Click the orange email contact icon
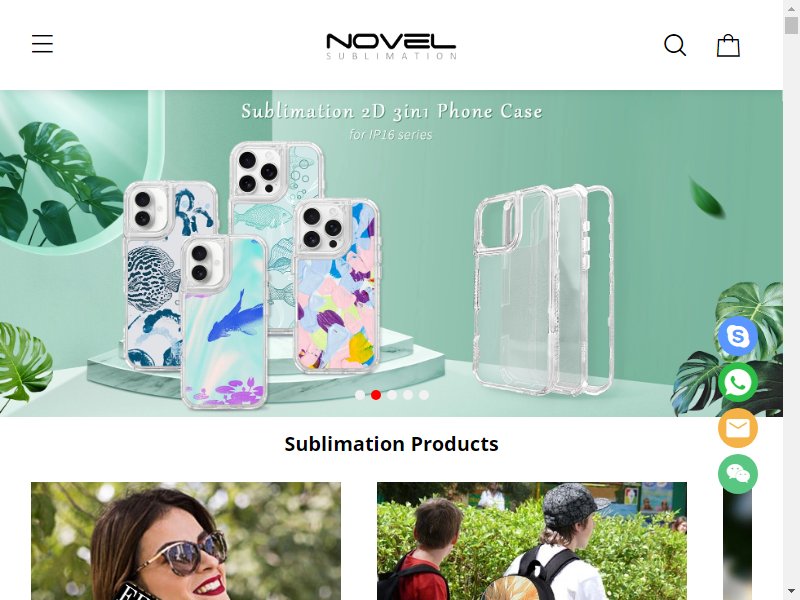Image resolution: width=800 pixels, height=600 pixels. click(x=738, y=428)
